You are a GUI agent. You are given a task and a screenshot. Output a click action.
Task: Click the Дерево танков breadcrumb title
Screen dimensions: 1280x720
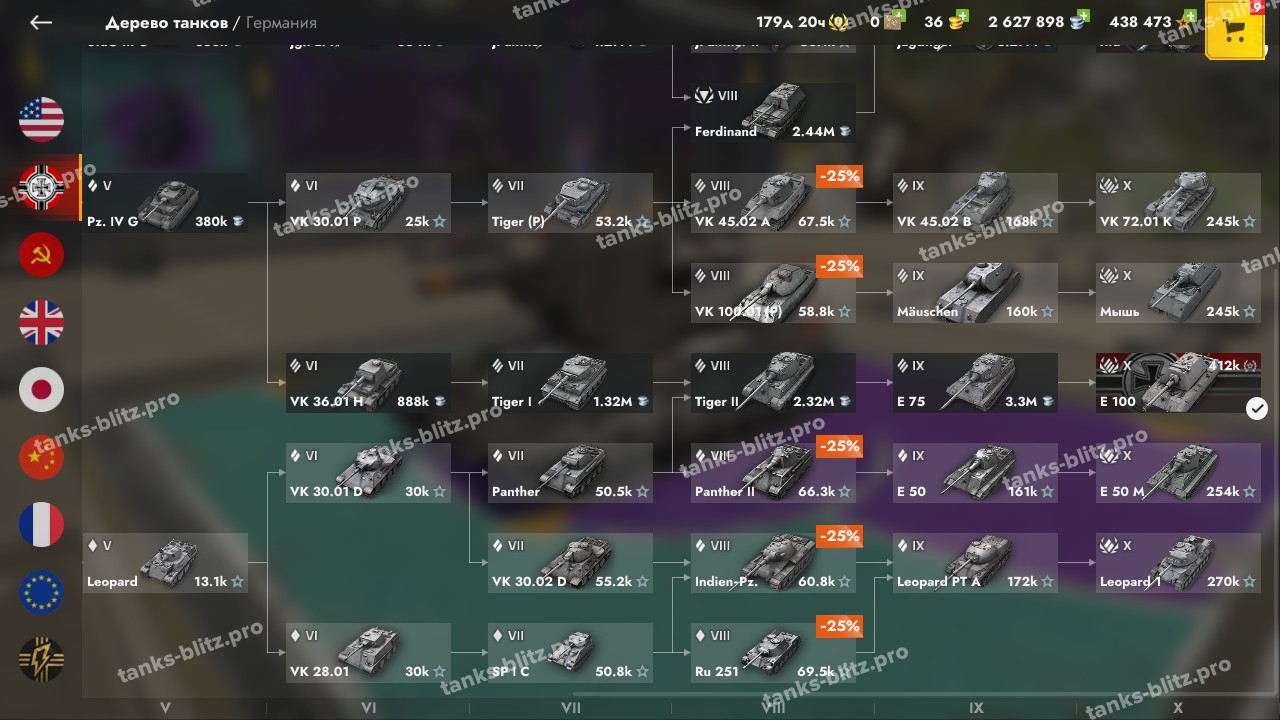click(x=166, y=22)
